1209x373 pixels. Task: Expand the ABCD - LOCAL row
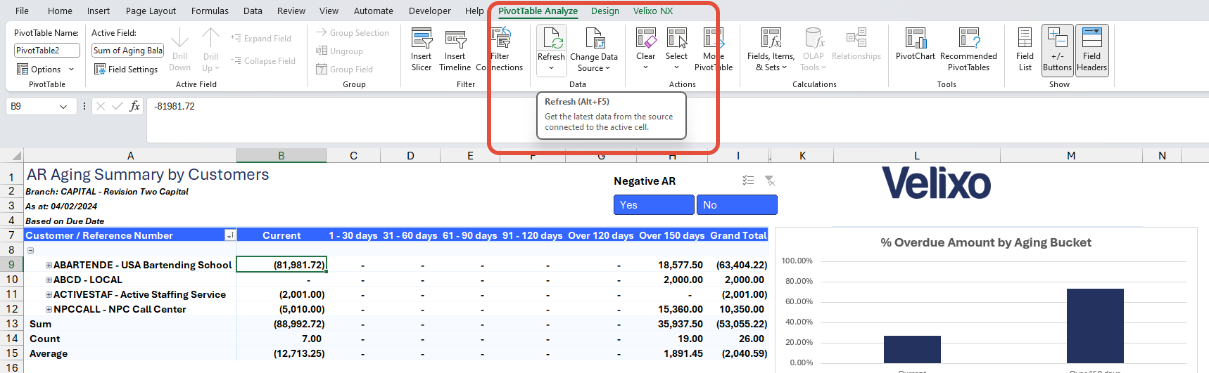click(49, 280)
